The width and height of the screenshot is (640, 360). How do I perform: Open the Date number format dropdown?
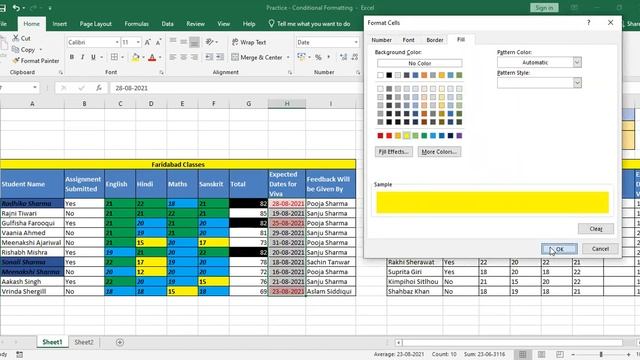(x=356, y=42)
